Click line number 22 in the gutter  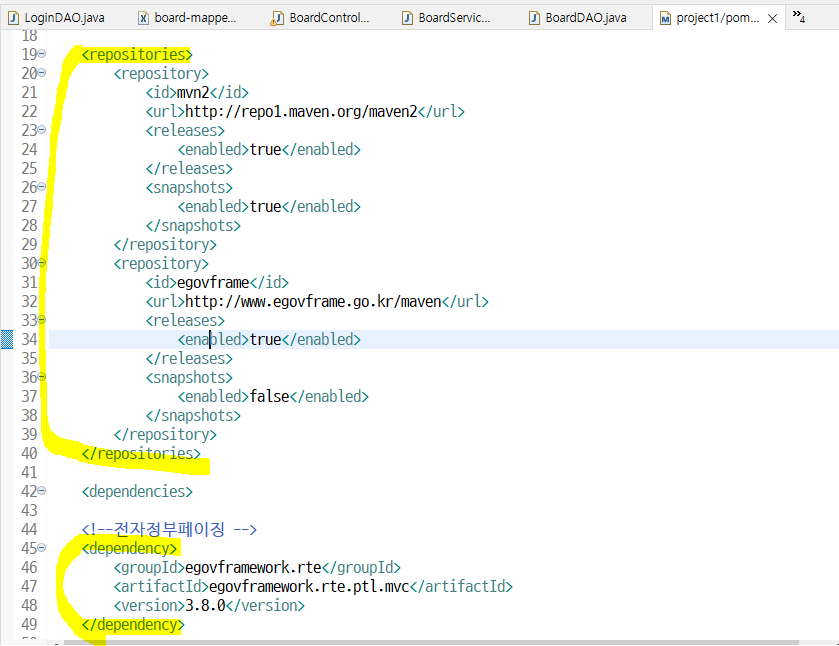[x=29, y=111]
